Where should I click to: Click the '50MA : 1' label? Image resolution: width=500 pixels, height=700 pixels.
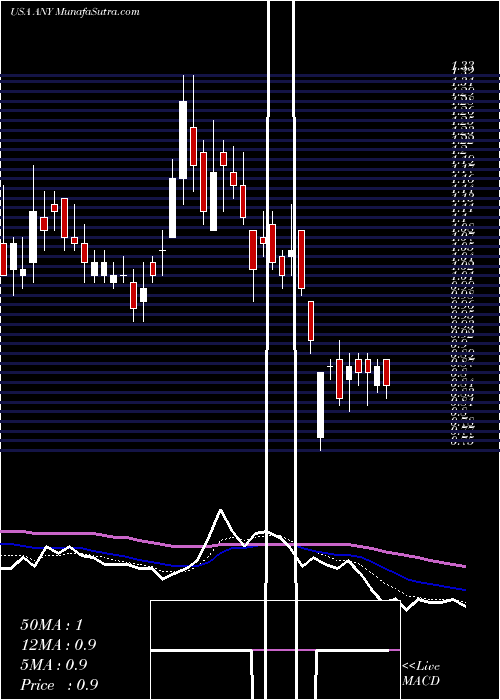pyautogui.click(x=52, y=625)
